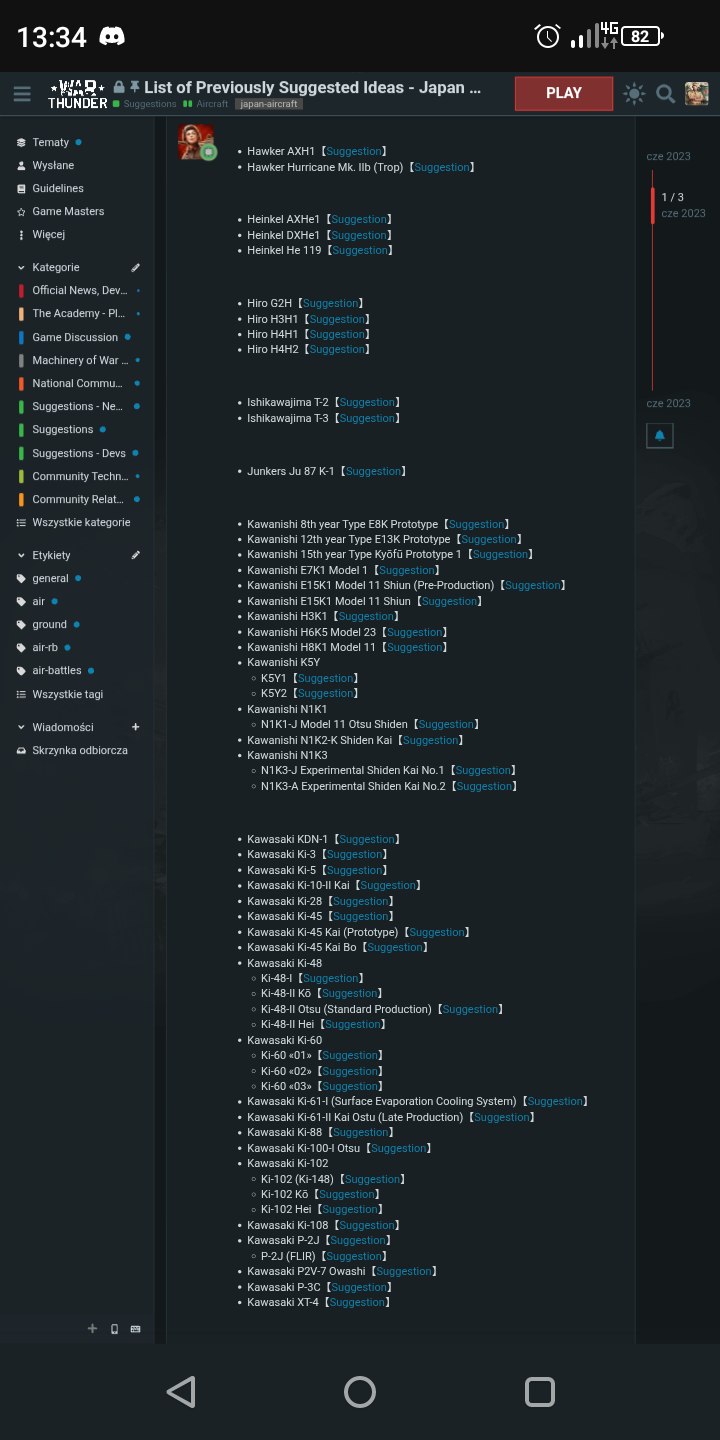720x1440 pixels.
Task: Open Więcej menu in sidebar
Action: (x=48, y=235)
